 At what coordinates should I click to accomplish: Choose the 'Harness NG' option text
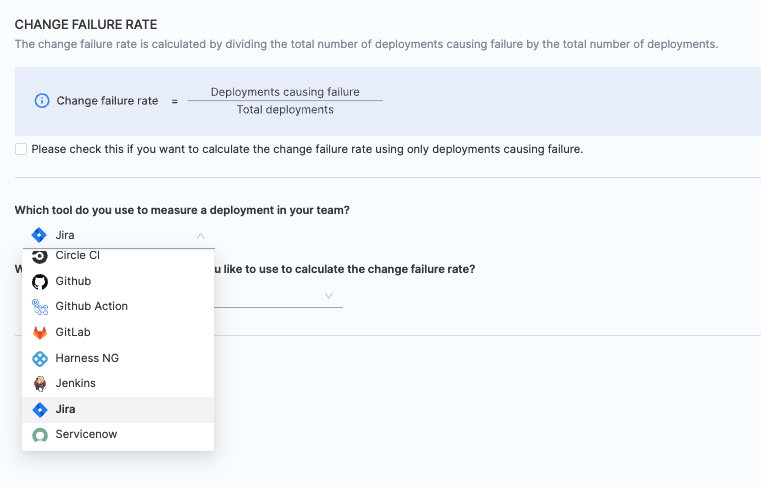[87, 358]
